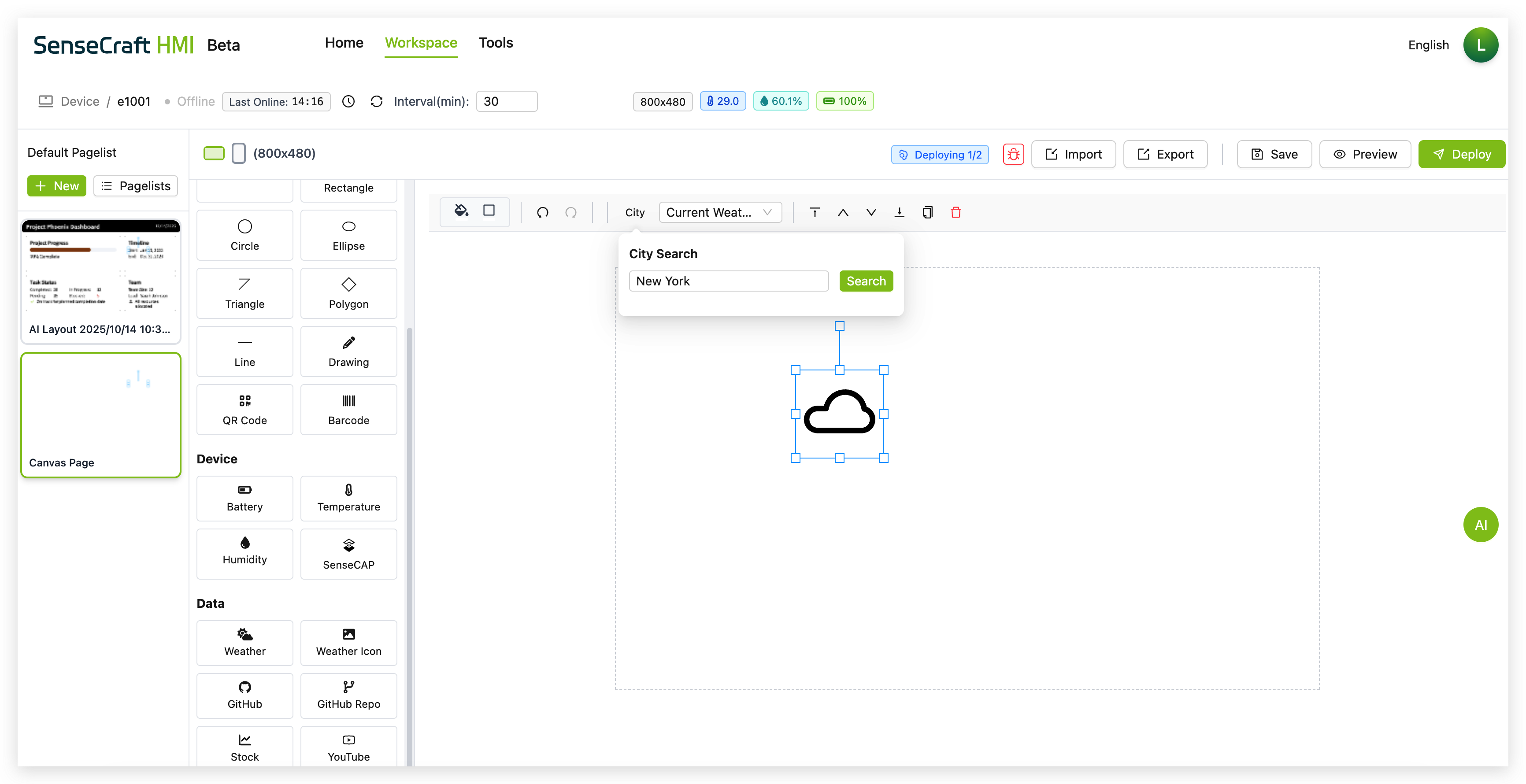Image resolution: width=1526 pixels, height=784 pixels.
Task: Add a QR Code component
Action: pos(244,410)
